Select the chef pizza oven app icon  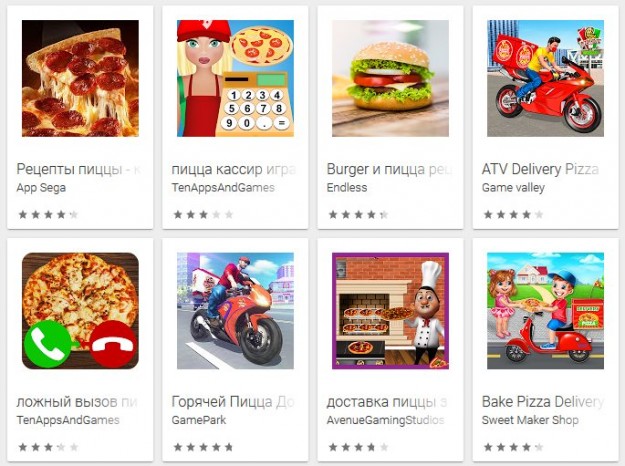click(390, 311)
